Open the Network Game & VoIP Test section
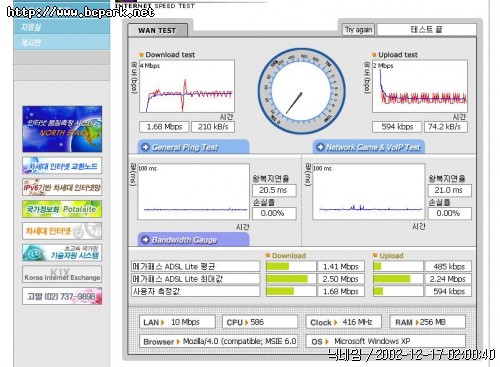Viewport: 500px width, 367px height. point(369,147)
